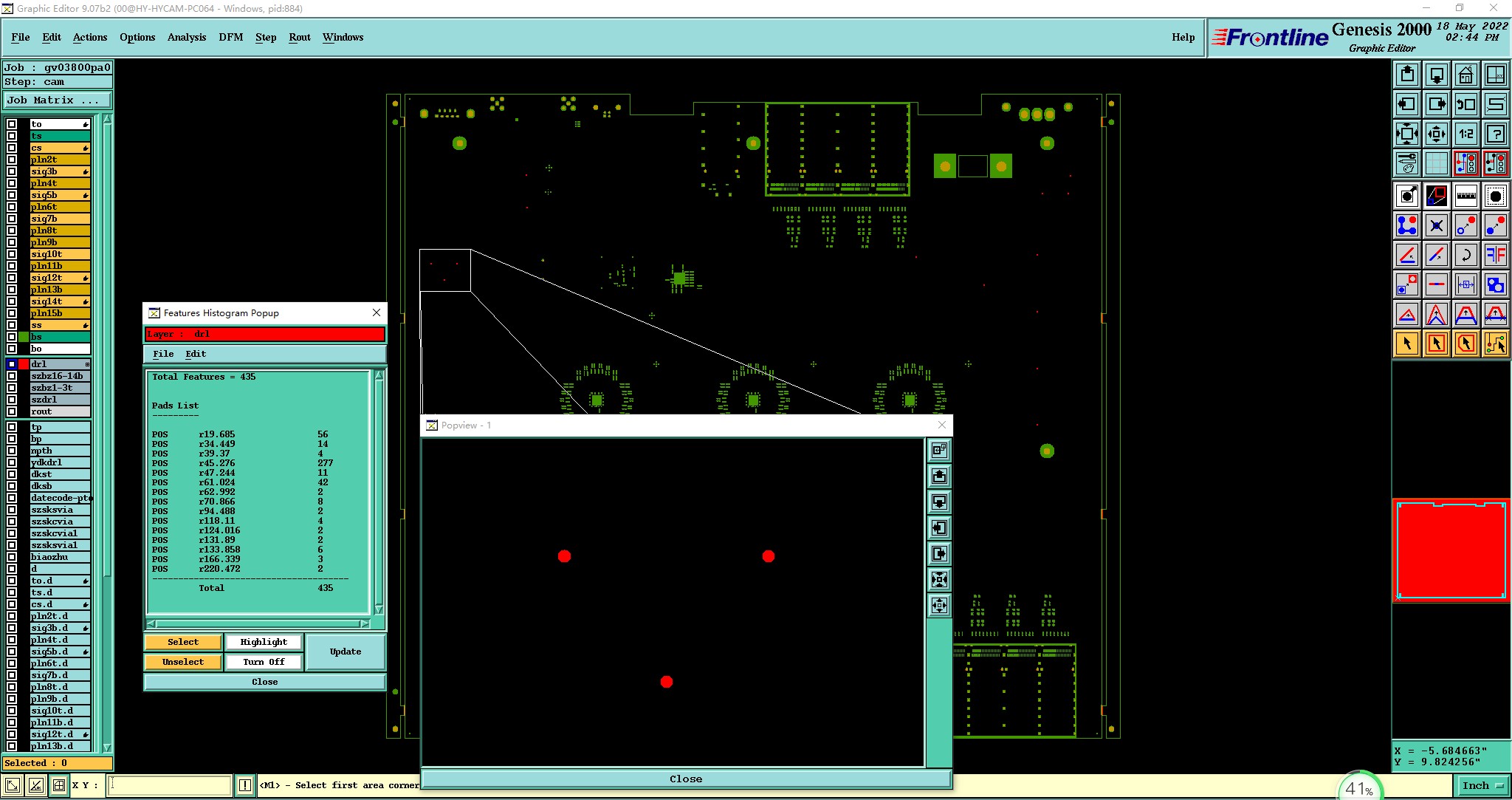Enable the sig7b layer checkbox
The image size is (1512, 800).
12,219
